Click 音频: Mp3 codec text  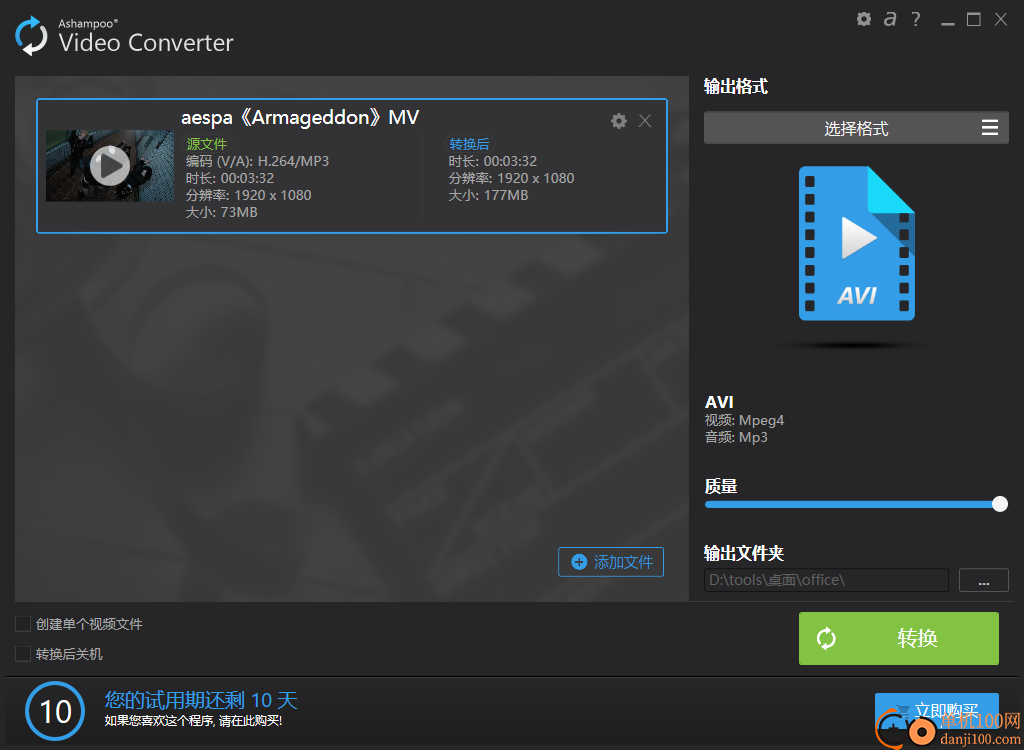point(737,437)
